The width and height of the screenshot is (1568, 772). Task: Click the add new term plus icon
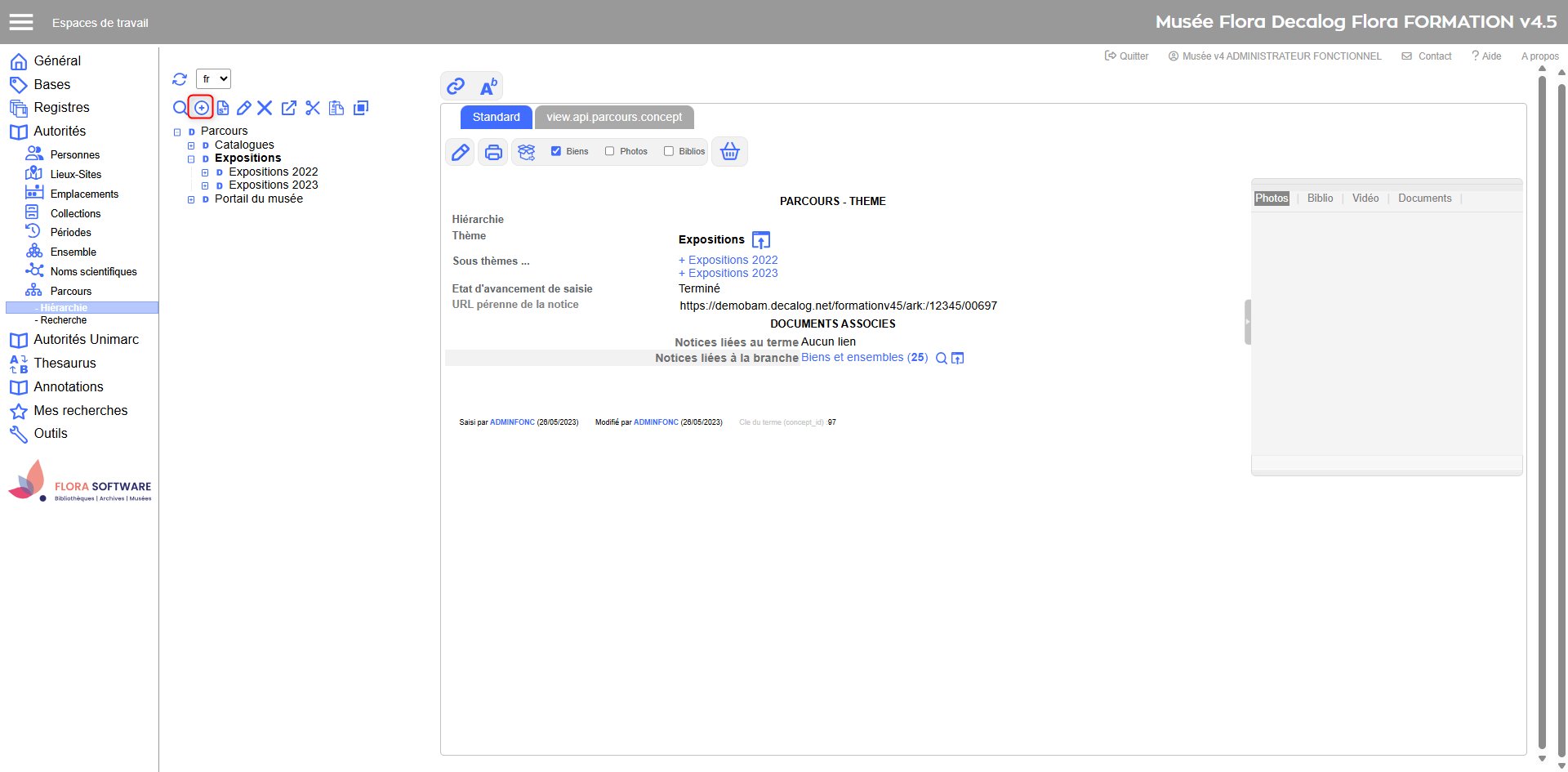[x=201, y=108]
